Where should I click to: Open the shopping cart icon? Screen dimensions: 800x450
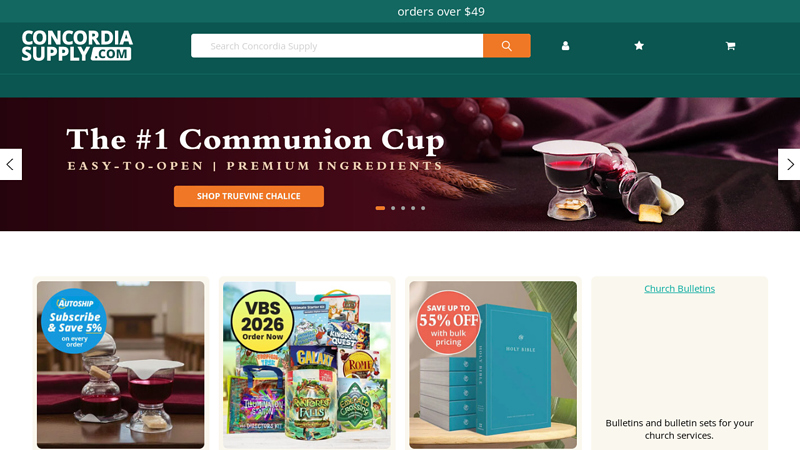click(x=730, y=46)
